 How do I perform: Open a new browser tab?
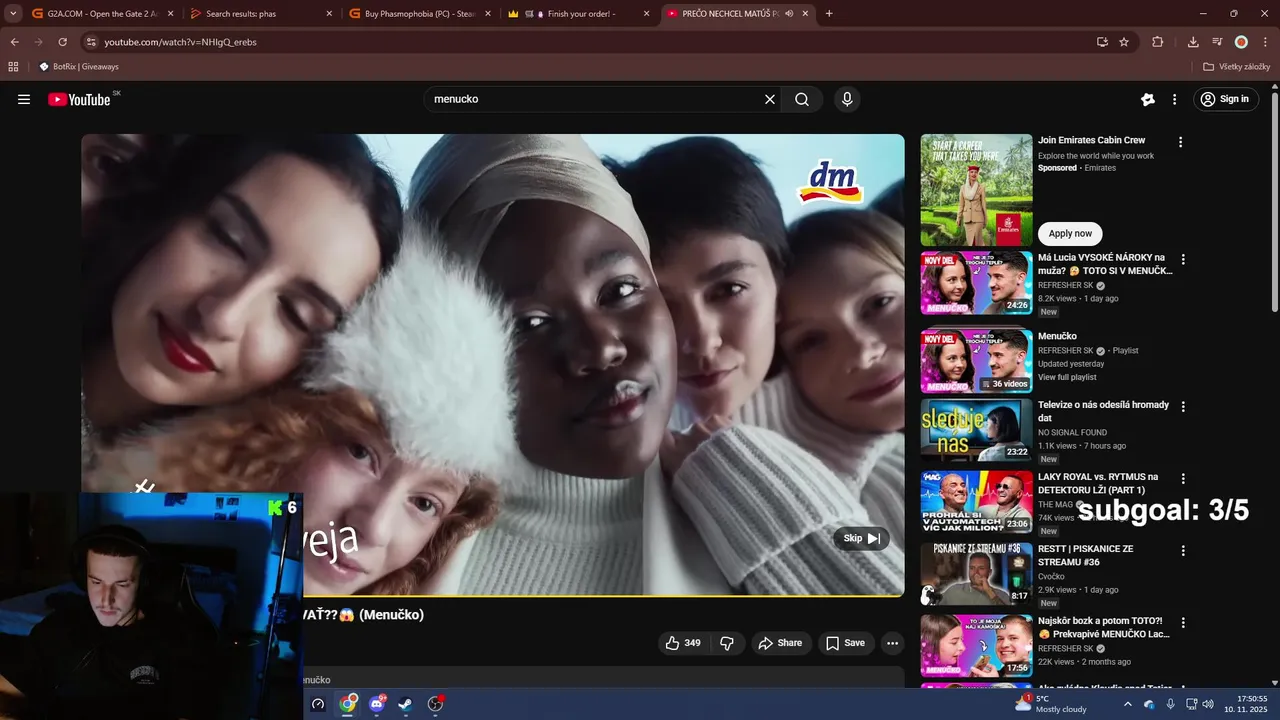click(x=829, y=14)
